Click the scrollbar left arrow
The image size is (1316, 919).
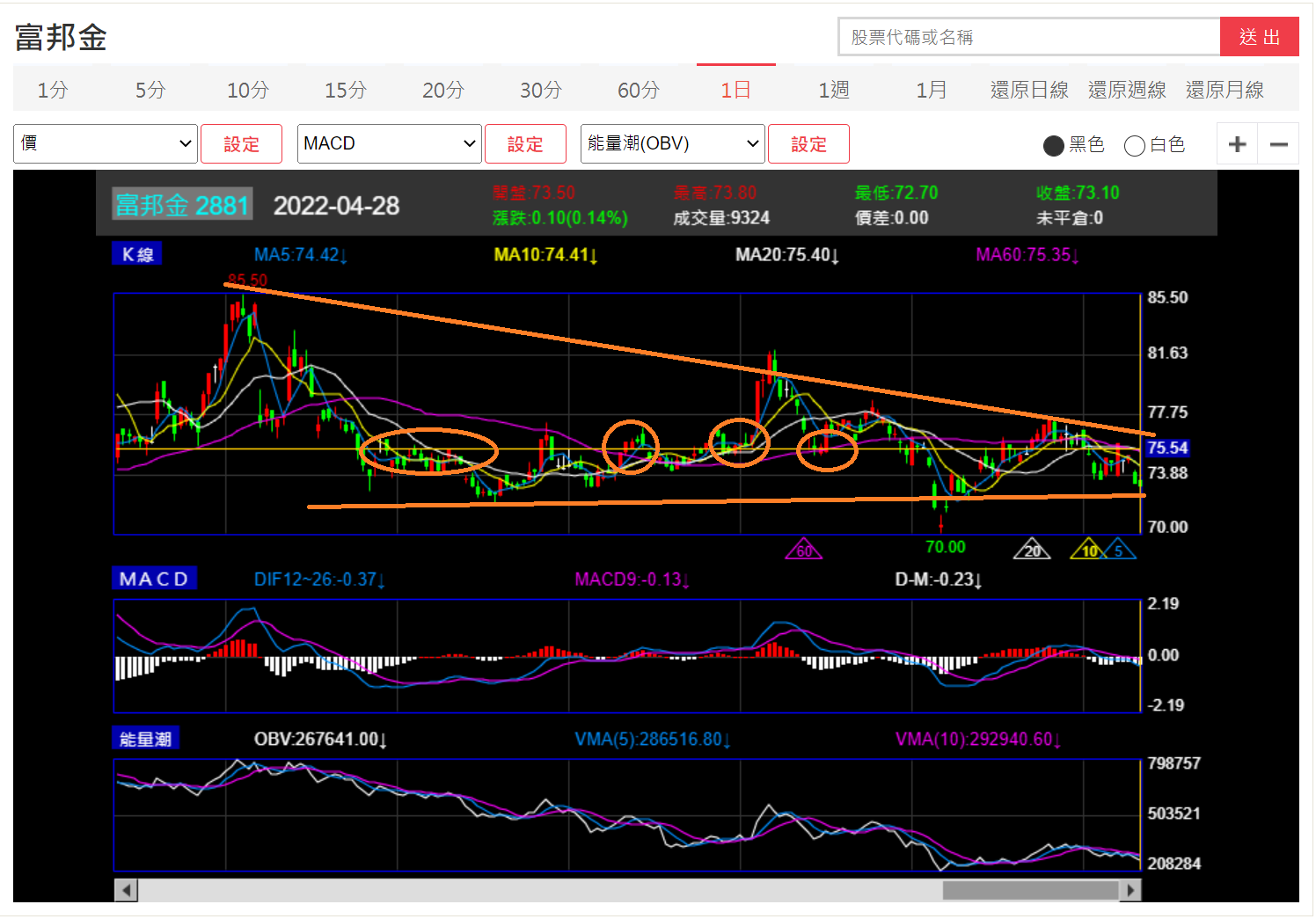point(127,890)
